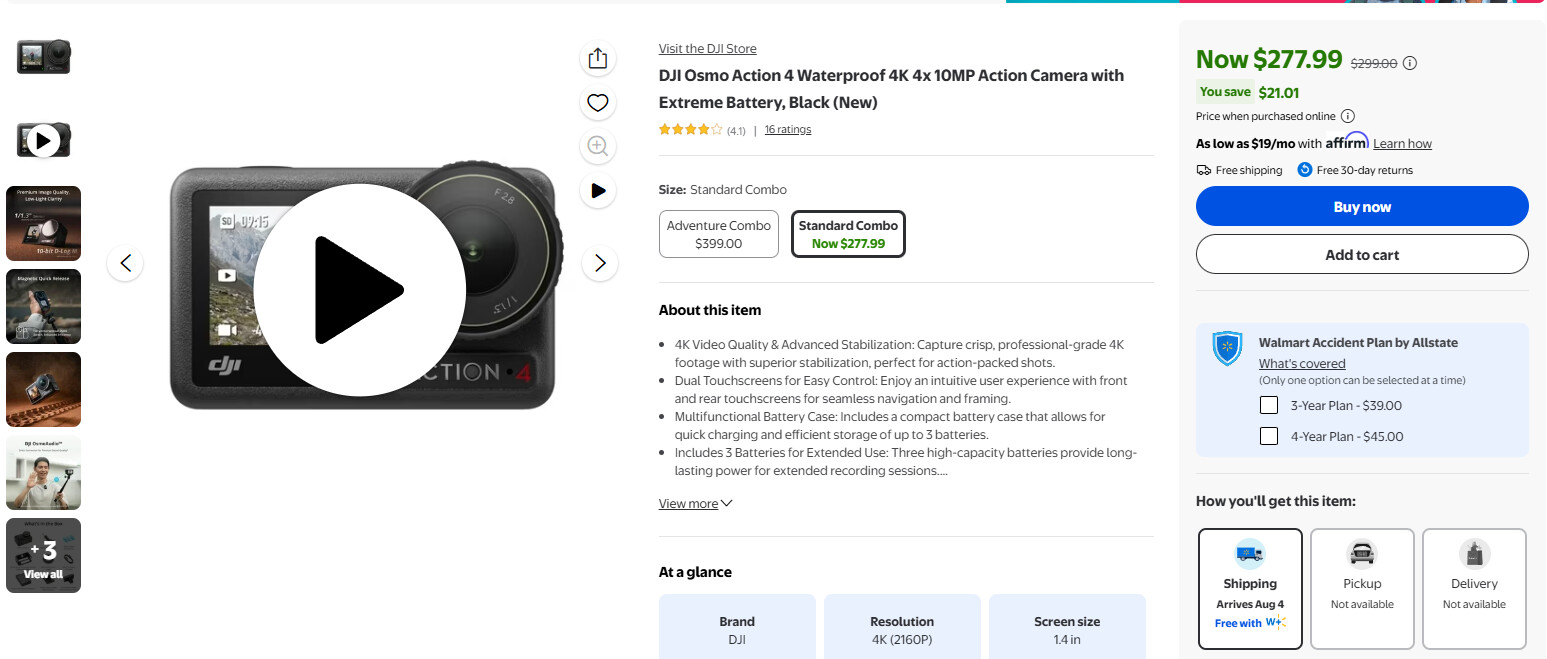Expand 'View more' item details

695,504
